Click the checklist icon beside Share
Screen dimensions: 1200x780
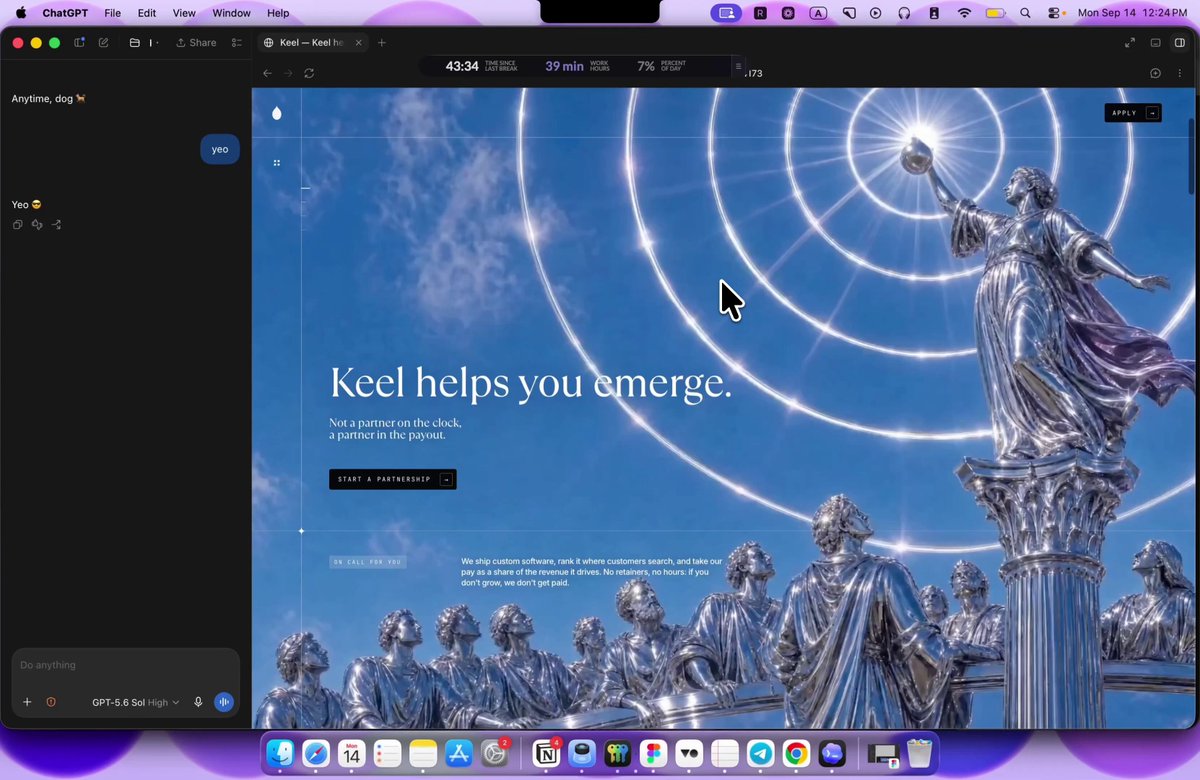tap(237, 43)
